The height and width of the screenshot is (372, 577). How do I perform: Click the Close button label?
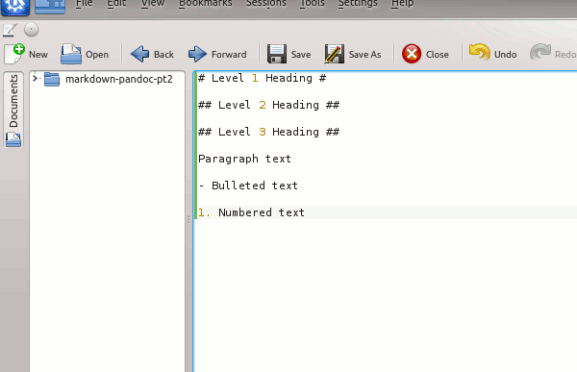(x=437, y=54)
